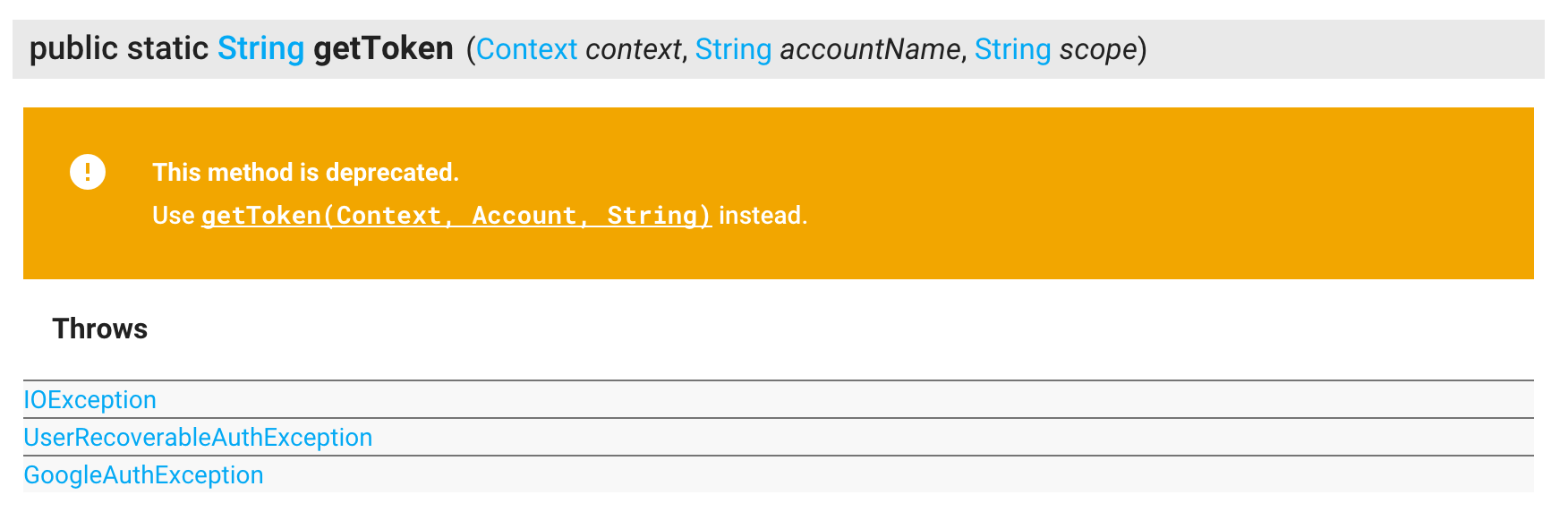The height and width of the screenshot is (512, 1568).
Task: Open the GoogleAuthException link
Action: coord(143,474)
